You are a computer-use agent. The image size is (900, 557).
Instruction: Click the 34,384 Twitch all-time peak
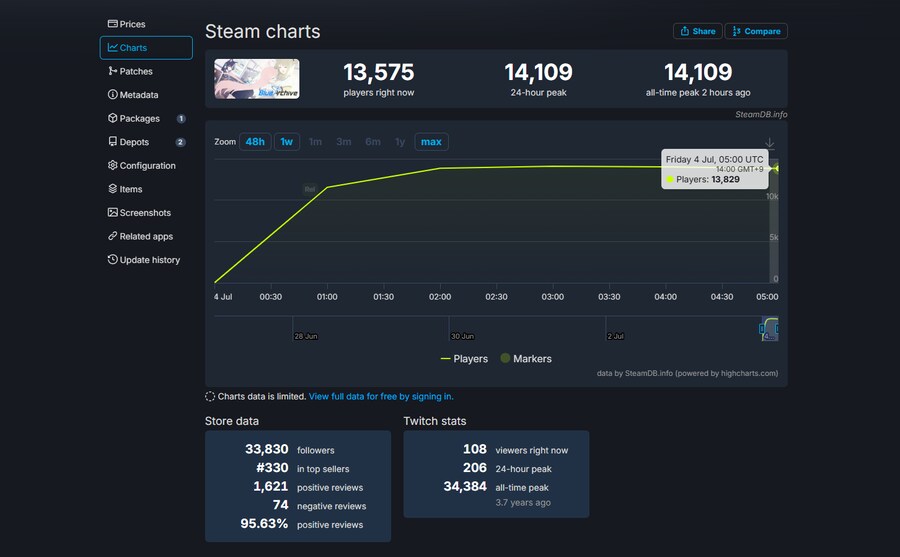[x=496, y=487]
